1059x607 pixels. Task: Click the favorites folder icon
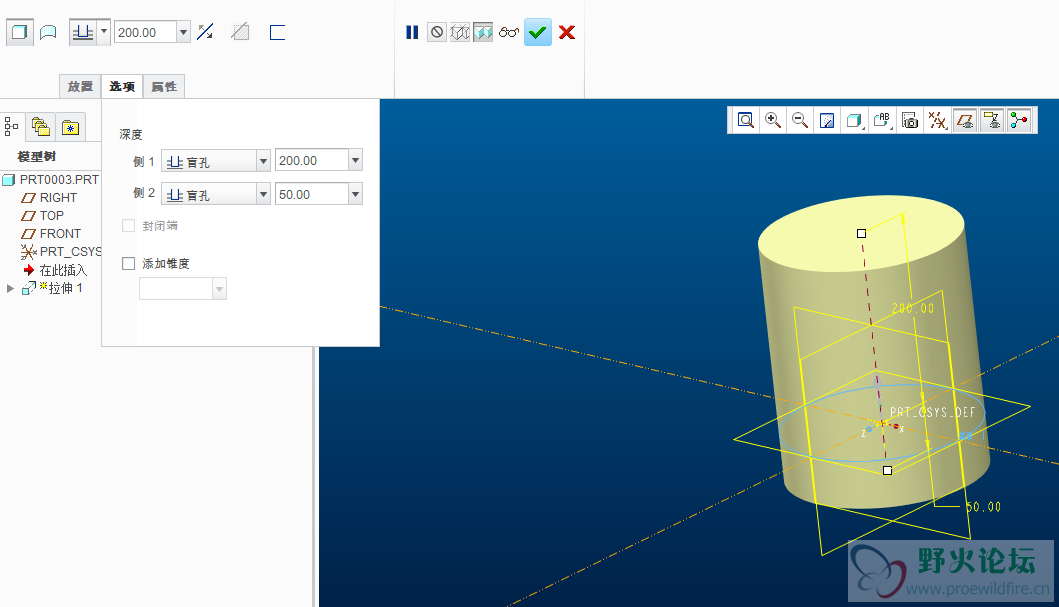point(70,126)
